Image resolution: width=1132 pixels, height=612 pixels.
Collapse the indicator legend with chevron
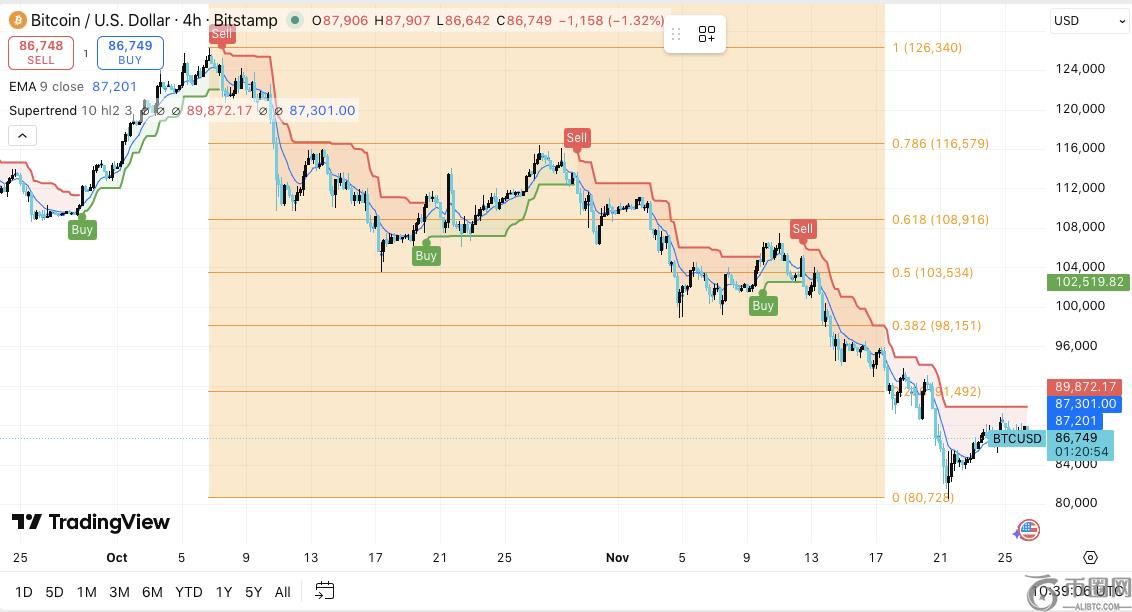pos(23,136)
